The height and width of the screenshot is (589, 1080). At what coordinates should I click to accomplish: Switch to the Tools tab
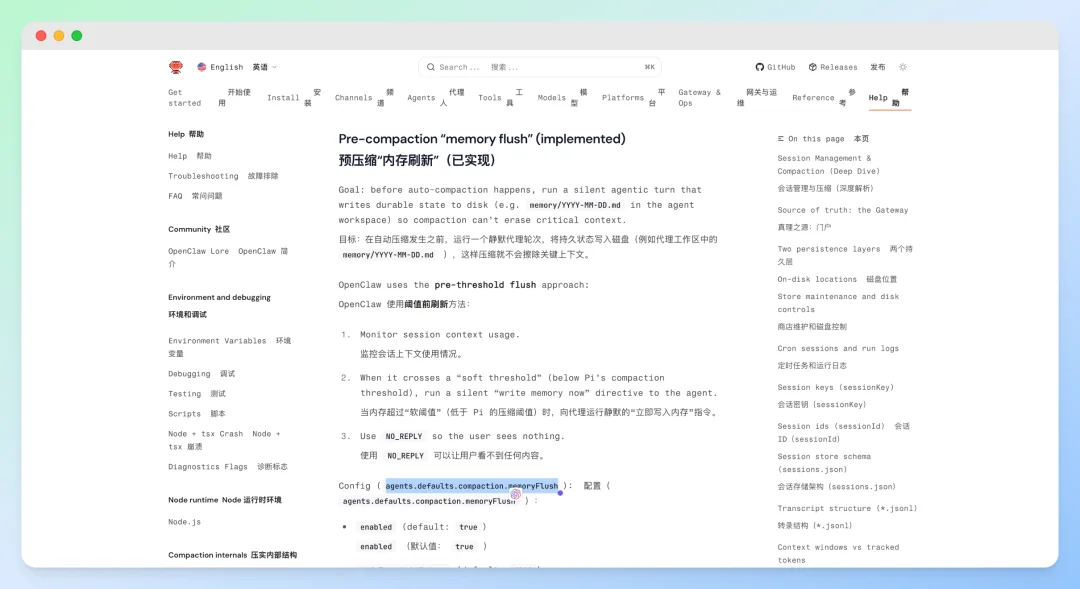point(489,98)
